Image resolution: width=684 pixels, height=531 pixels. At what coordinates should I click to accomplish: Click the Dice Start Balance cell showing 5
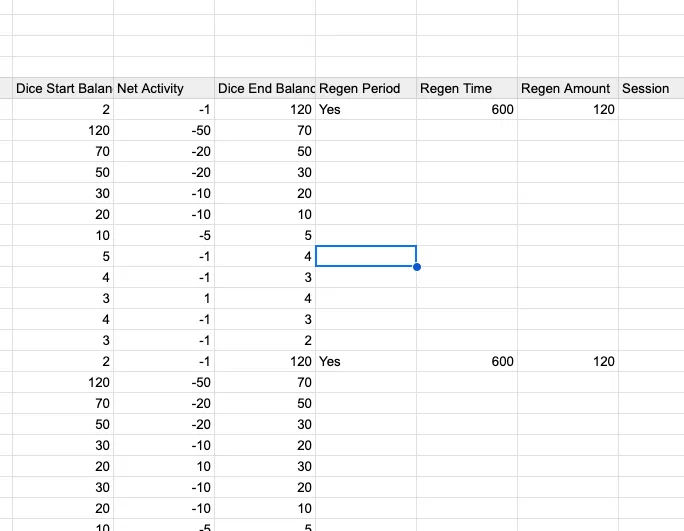(62, 256)
